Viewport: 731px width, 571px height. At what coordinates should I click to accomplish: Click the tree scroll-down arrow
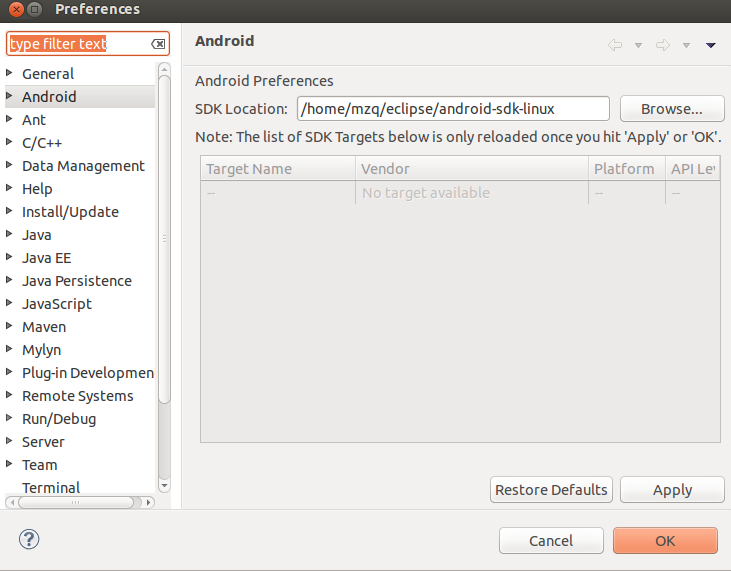pos(164,485)
